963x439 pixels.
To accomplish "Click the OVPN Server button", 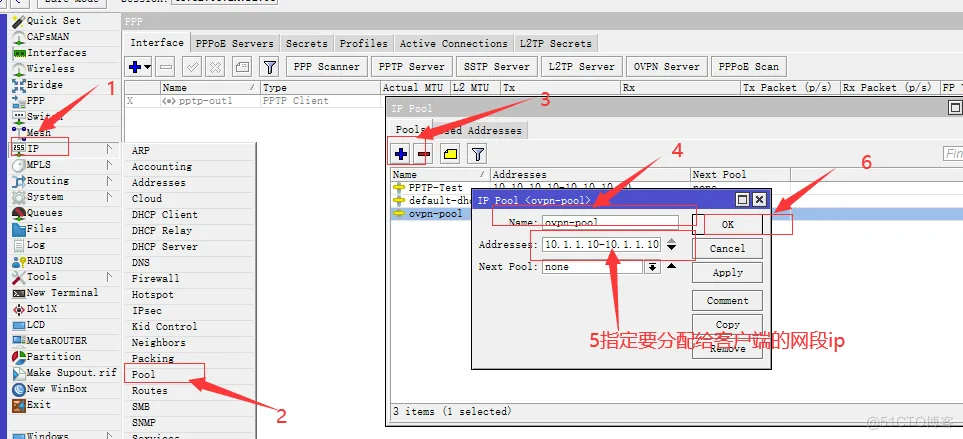I will click(x=666, y=67).
